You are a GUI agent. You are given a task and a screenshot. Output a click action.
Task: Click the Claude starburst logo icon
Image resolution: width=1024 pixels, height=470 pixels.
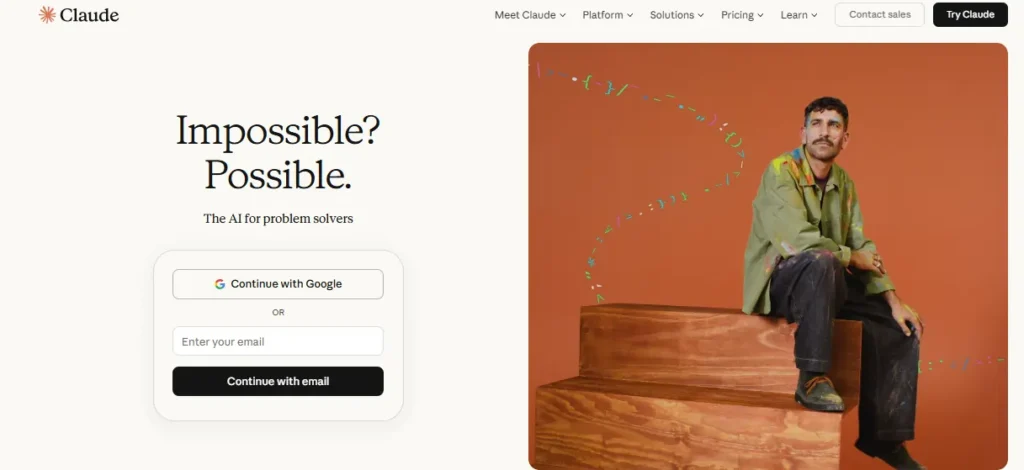[47, 15]
